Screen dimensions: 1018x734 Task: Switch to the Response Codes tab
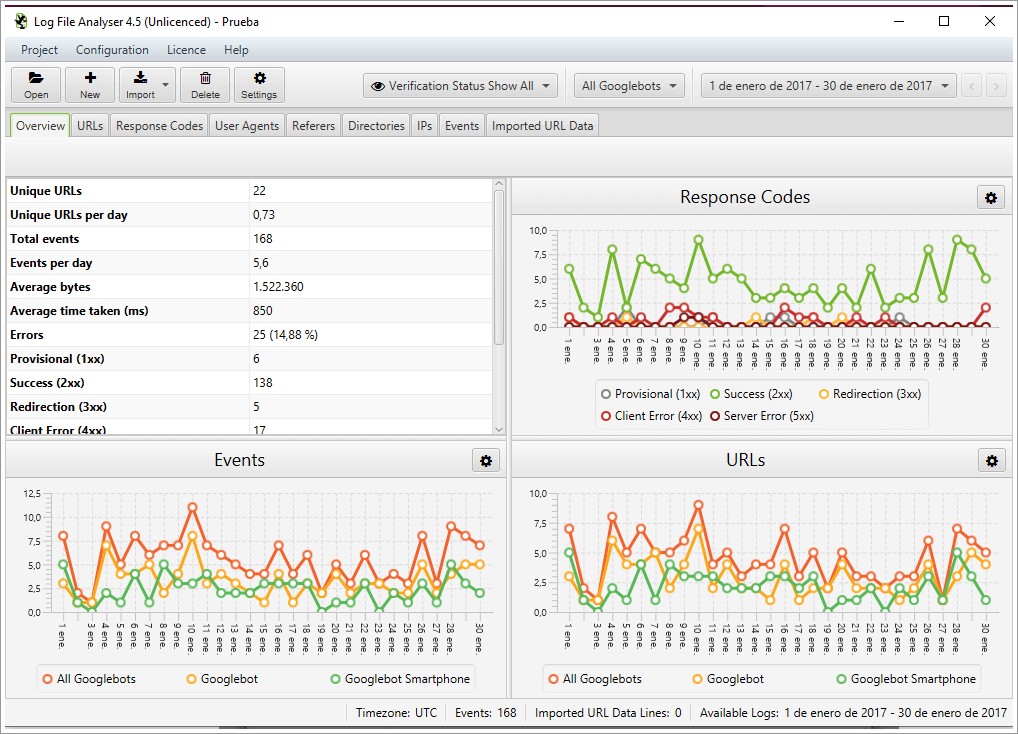pyautogui.click(x=158, y=125)
